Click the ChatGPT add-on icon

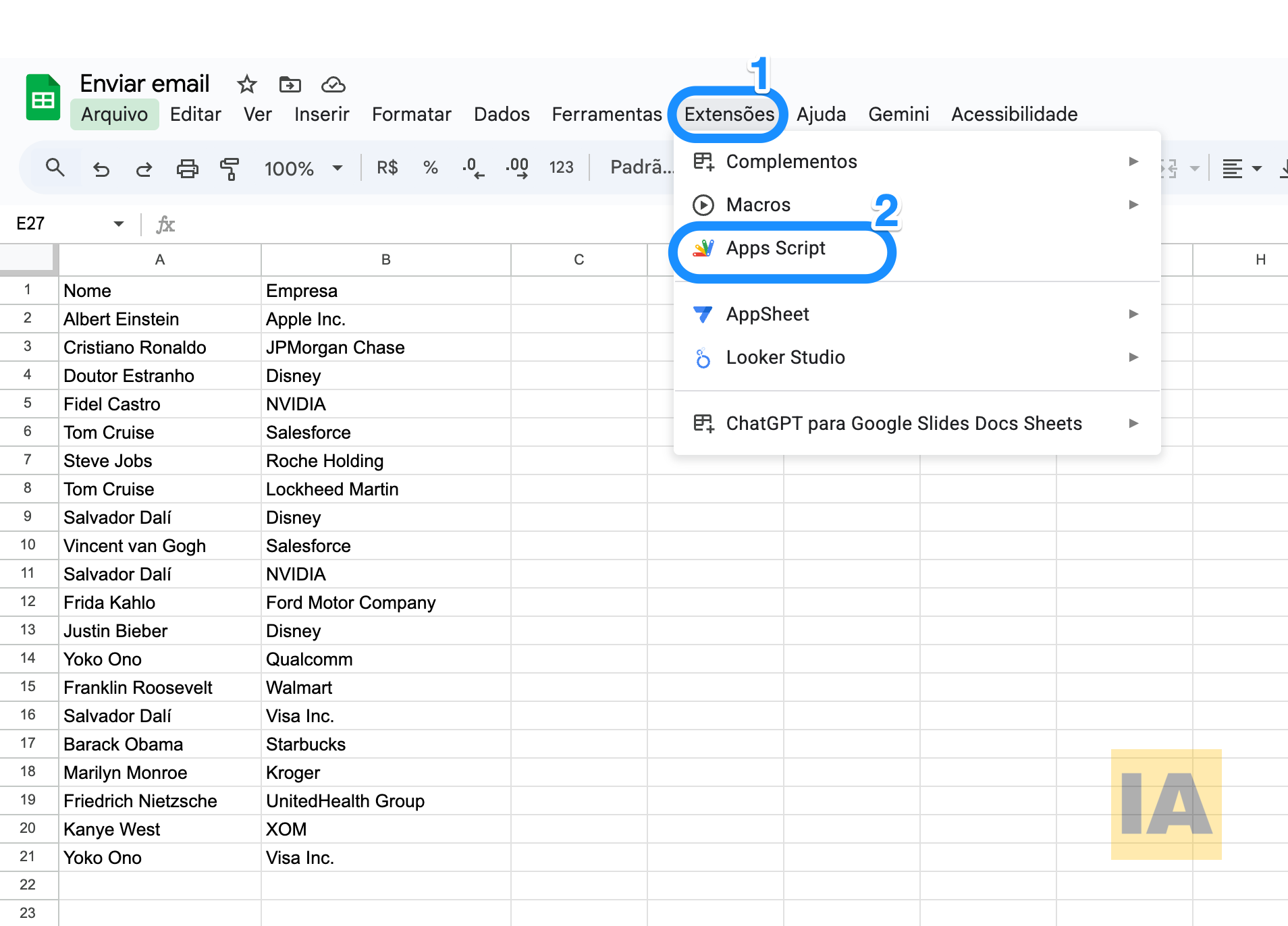(703, 424)
